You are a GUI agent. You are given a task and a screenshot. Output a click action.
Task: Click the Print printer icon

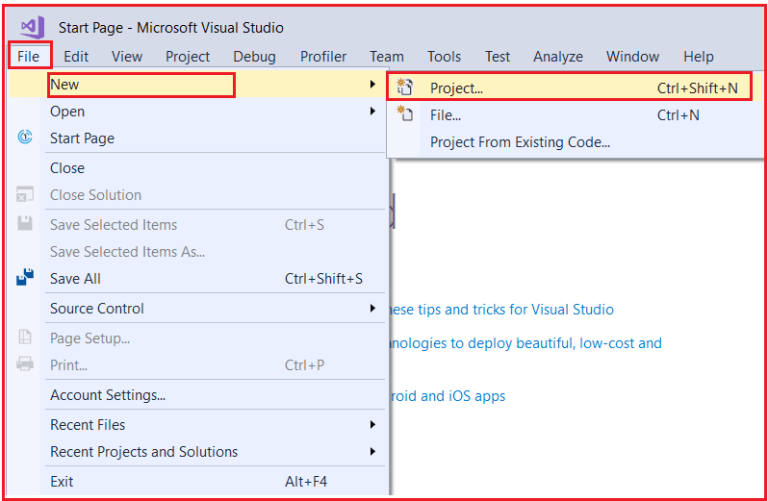tap(25, 364)
